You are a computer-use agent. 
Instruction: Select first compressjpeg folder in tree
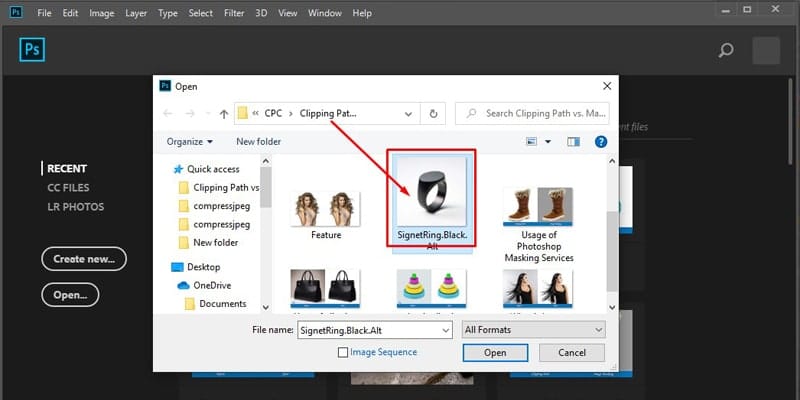[215, 206]
